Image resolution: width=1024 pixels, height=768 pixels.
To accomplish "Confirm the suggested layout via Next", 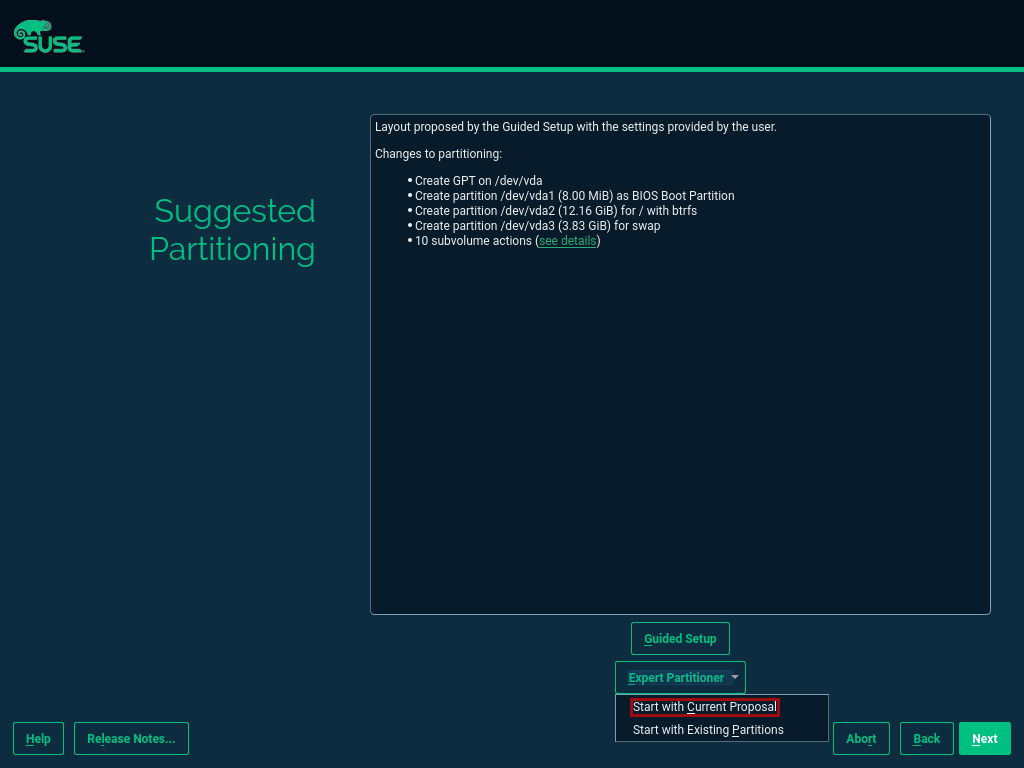I will pyautogui.click(x=984, y=738).
